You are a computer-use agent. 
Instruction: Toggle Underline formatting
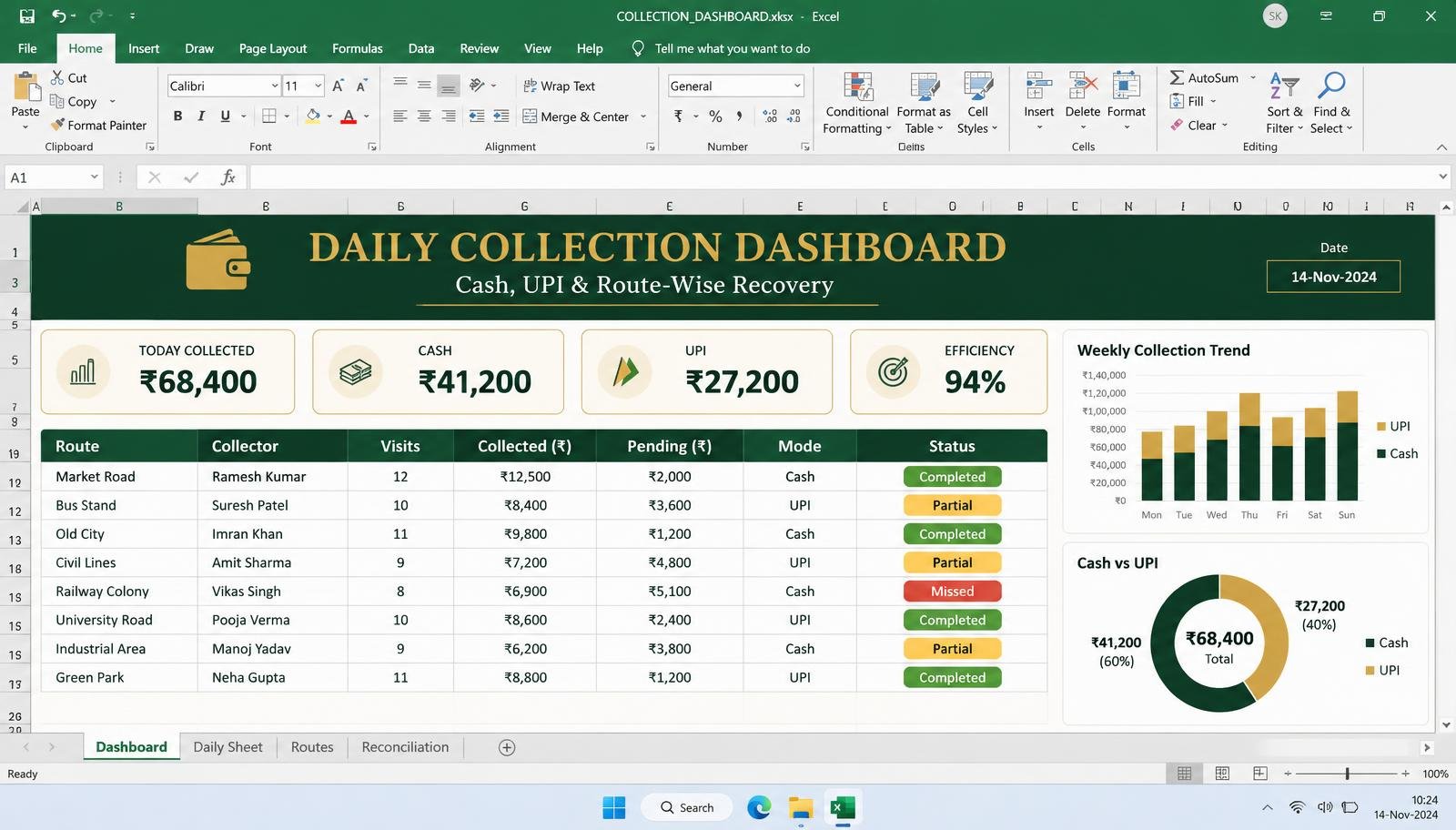click(225, 116)
